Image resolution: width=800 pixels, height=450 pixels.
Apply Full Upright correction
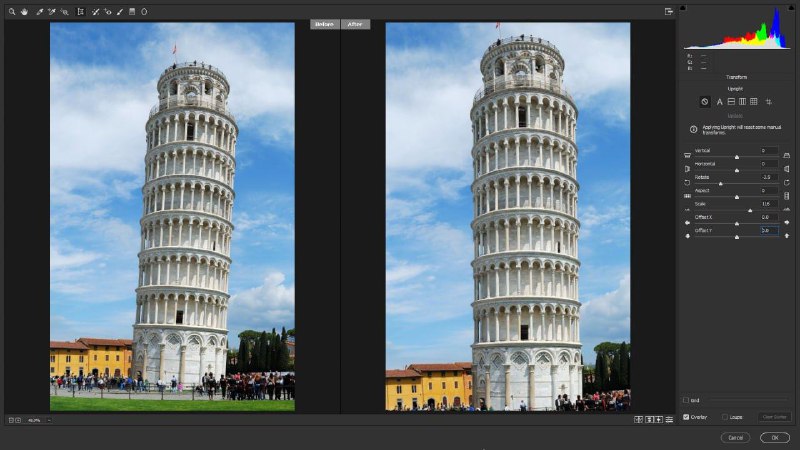(754, 102)
